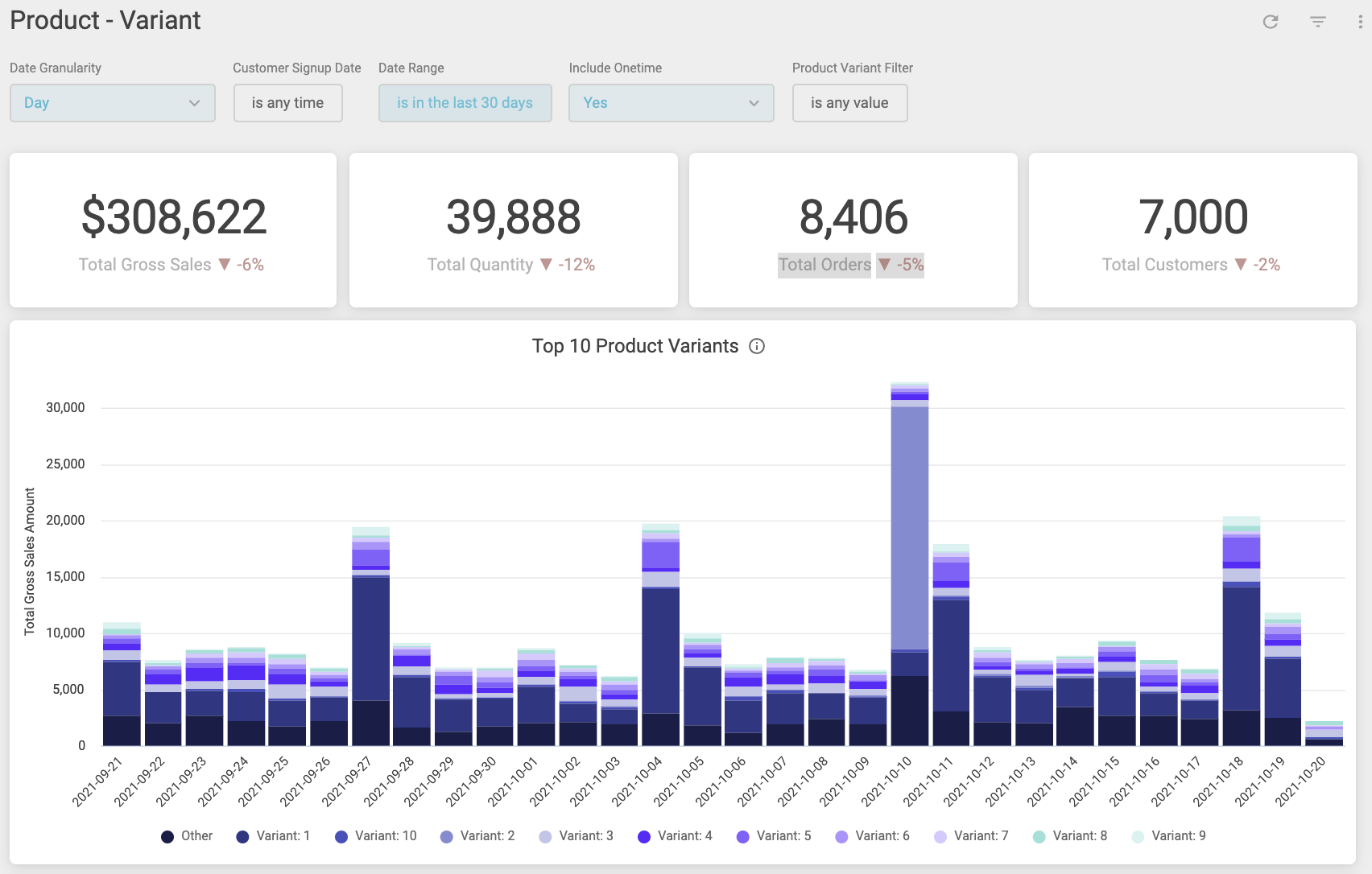Open the Date Granularity dropdown

coord(112,103)
